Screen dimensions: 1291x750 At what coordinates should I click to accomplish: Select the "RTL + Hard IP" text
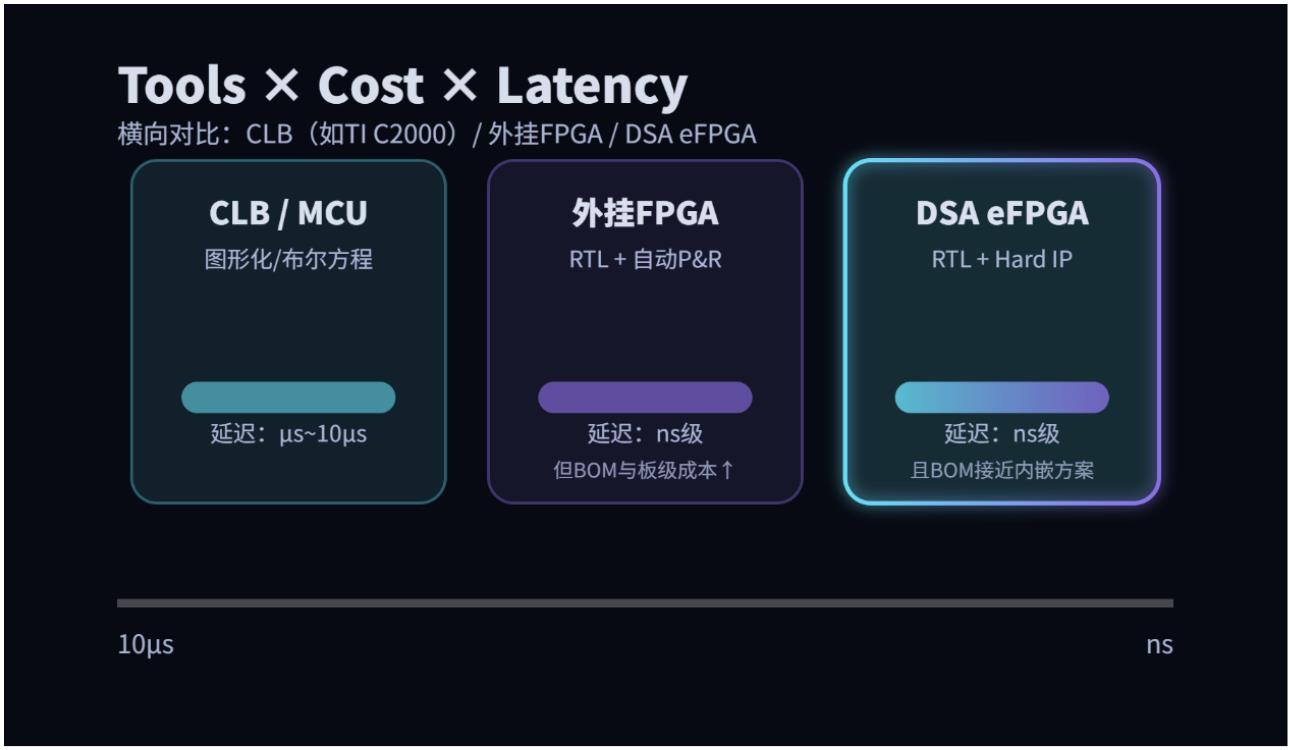click(x=1002, y=259)
